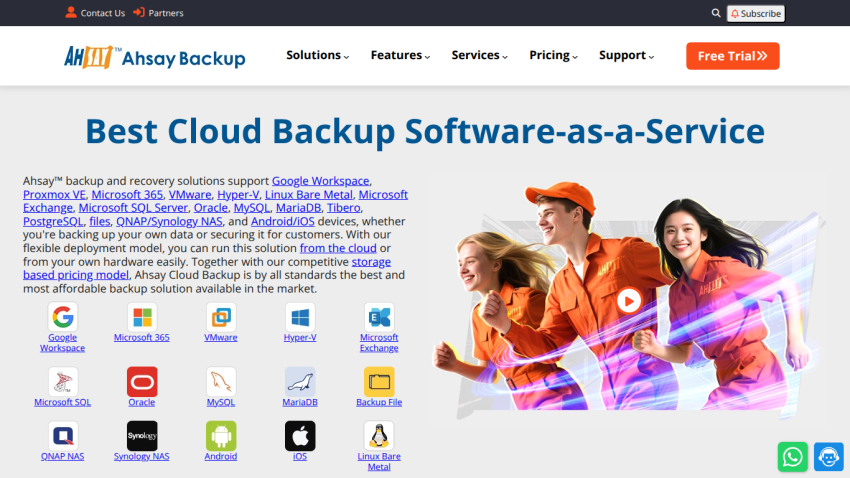Follow the Google Workspace link in paragraph
The height and width of the screenshot is (478, 850).
[x=320, y=181]
